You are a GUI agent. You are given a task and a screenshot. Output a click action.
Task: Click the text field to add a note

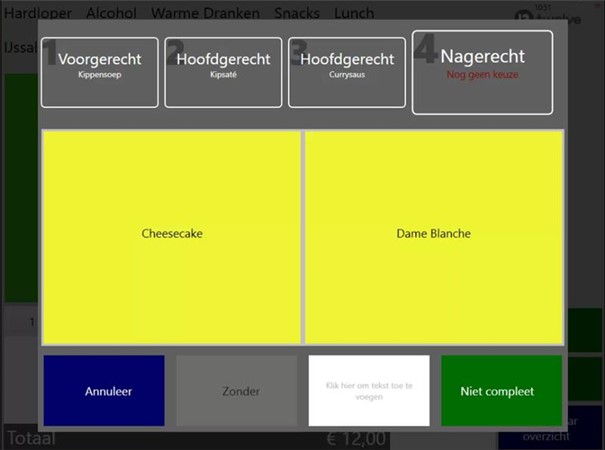[x=369, y=391]
